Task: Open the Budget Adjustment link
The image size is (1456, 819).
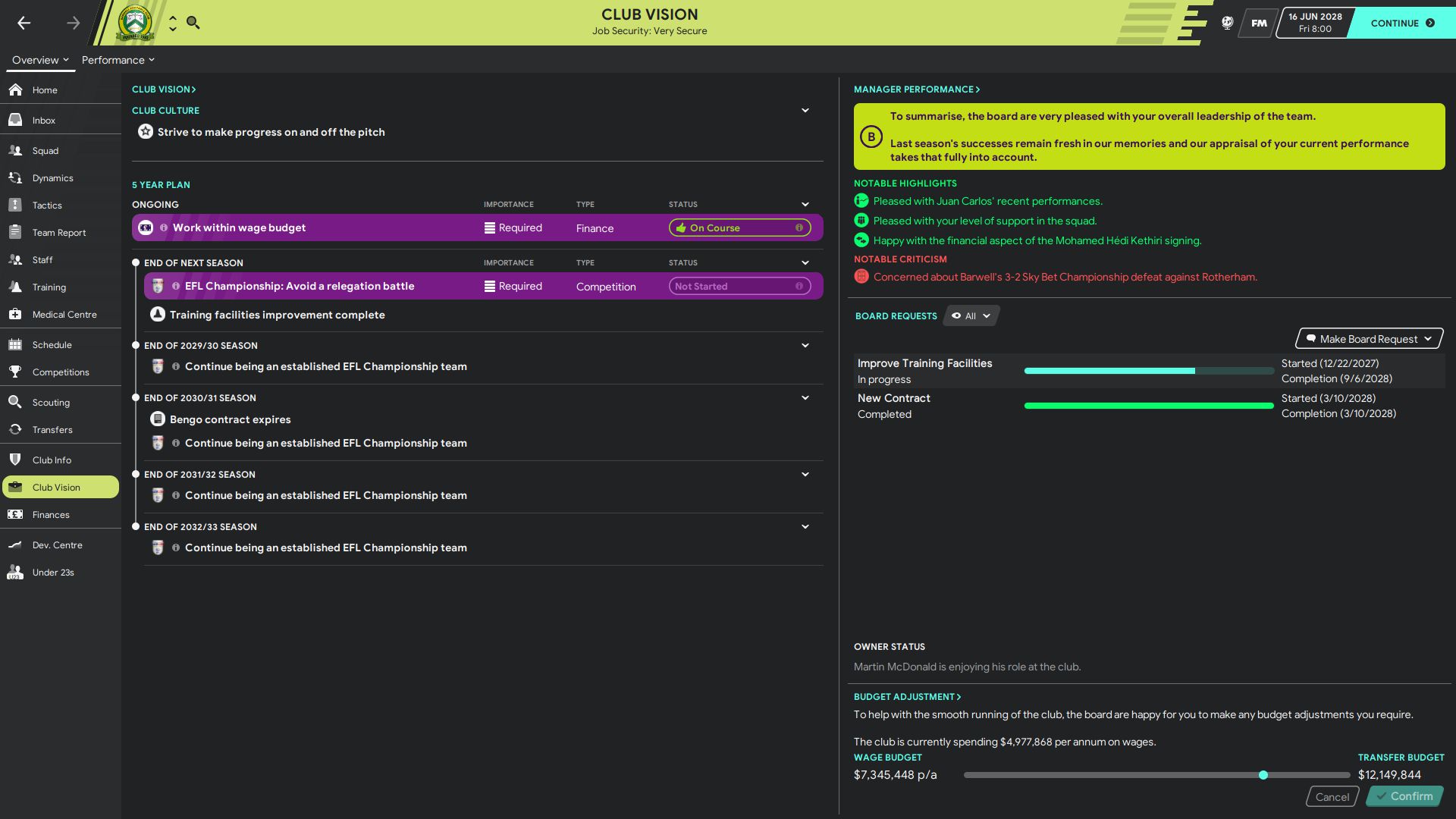Action: [x=907, y=696]
